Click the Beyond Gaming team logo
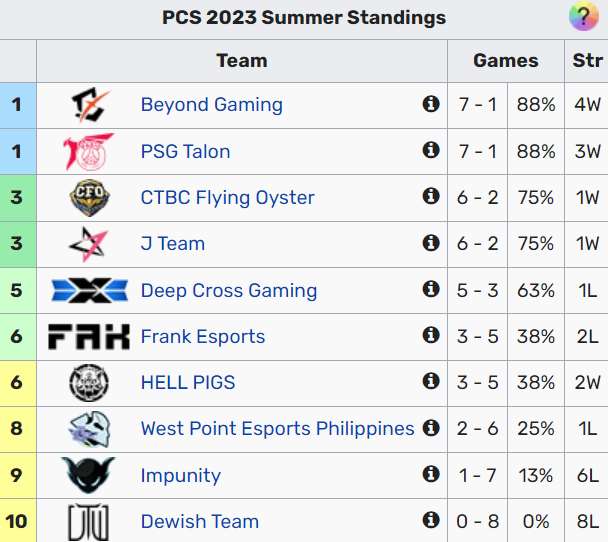The image size is (608, 542). coord(89,105)
